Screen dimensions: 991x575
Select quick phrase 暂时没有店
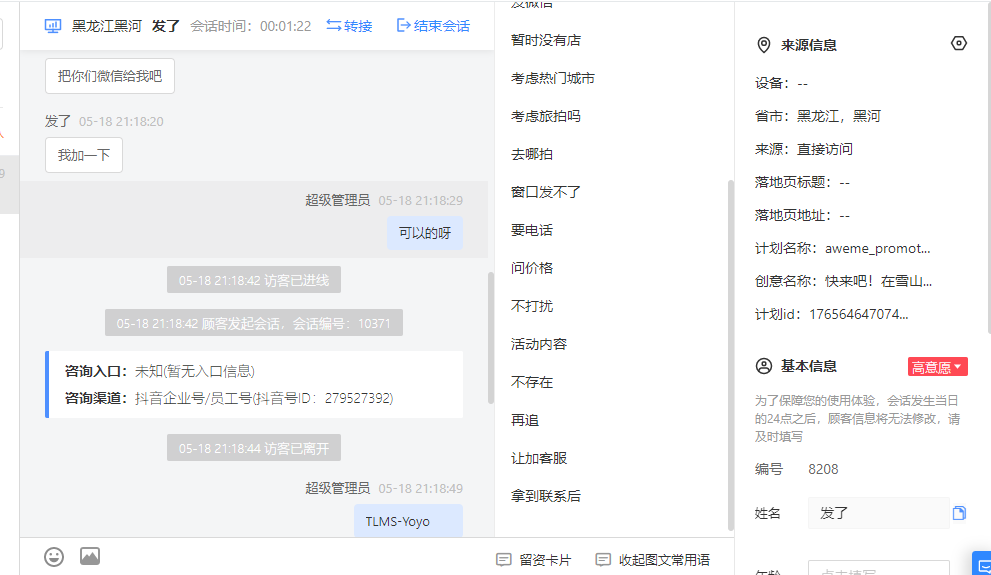point(545,40)
